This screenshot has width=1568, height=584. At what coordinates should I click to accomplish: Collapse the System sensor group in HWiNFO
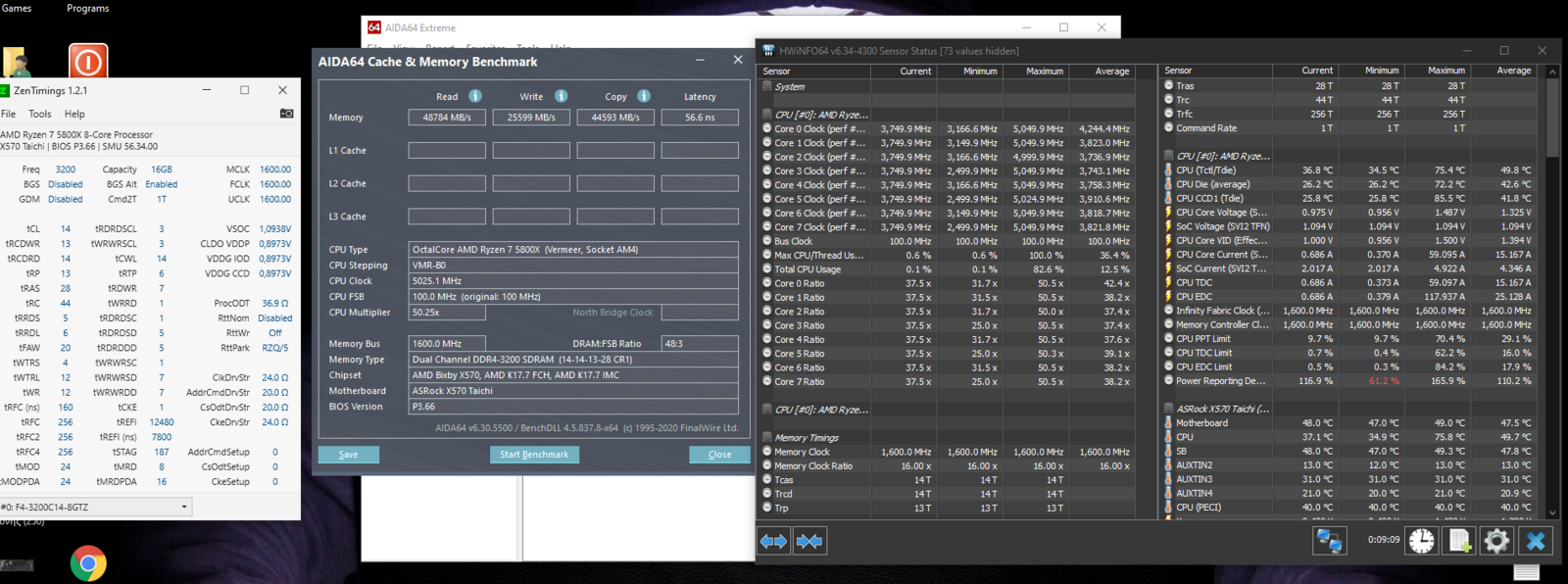click(x=767, y=86)
